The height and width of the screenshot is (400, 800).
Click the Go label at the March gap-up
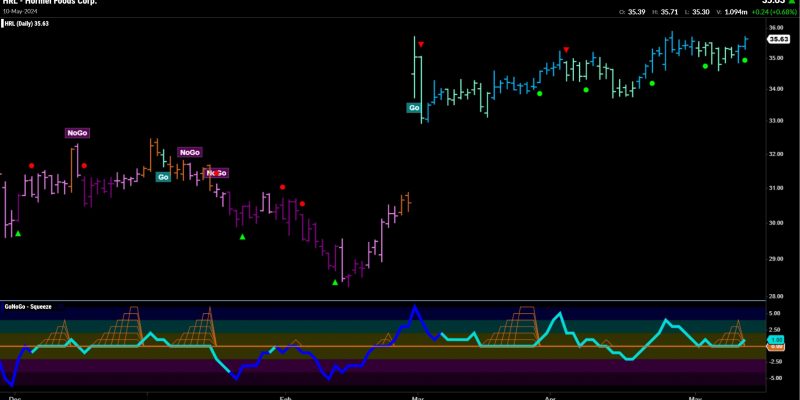coord(413,108)
